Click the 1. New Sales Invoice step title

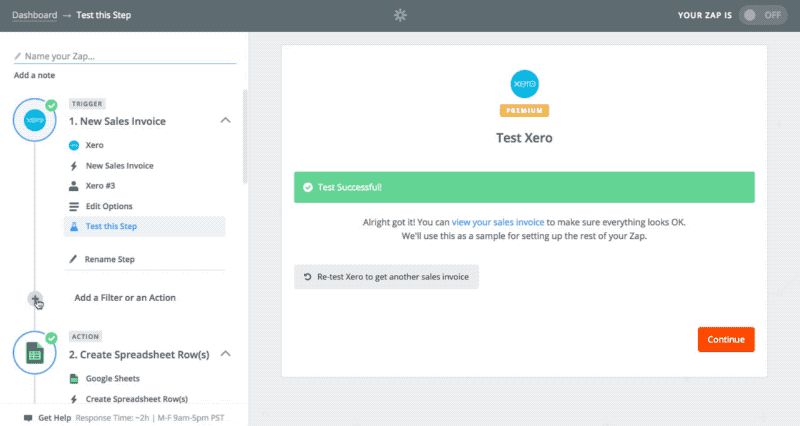[117, 121]
